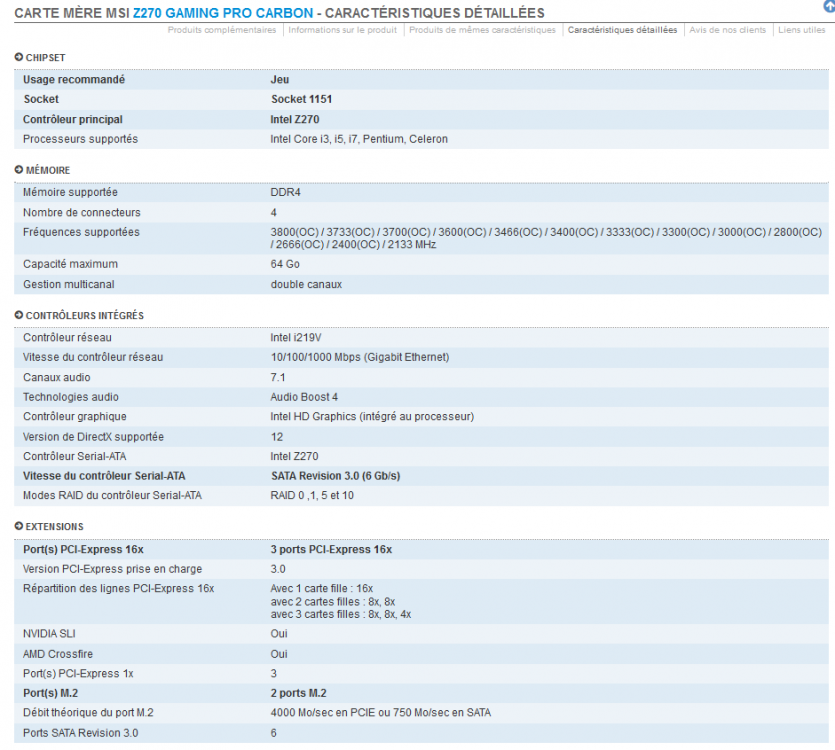Select the Ports SATA Revision 3.0 label

point(80,733)
